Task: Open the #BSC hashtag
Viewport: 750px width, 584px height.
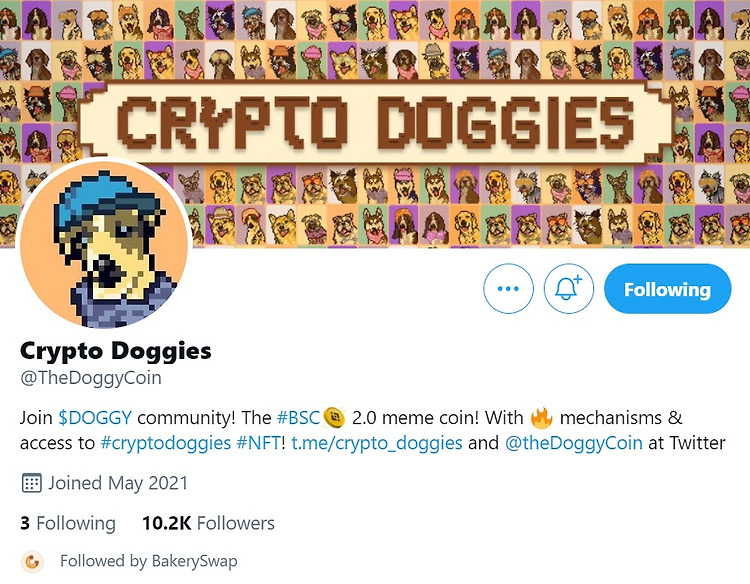Action: coord(298,418)
